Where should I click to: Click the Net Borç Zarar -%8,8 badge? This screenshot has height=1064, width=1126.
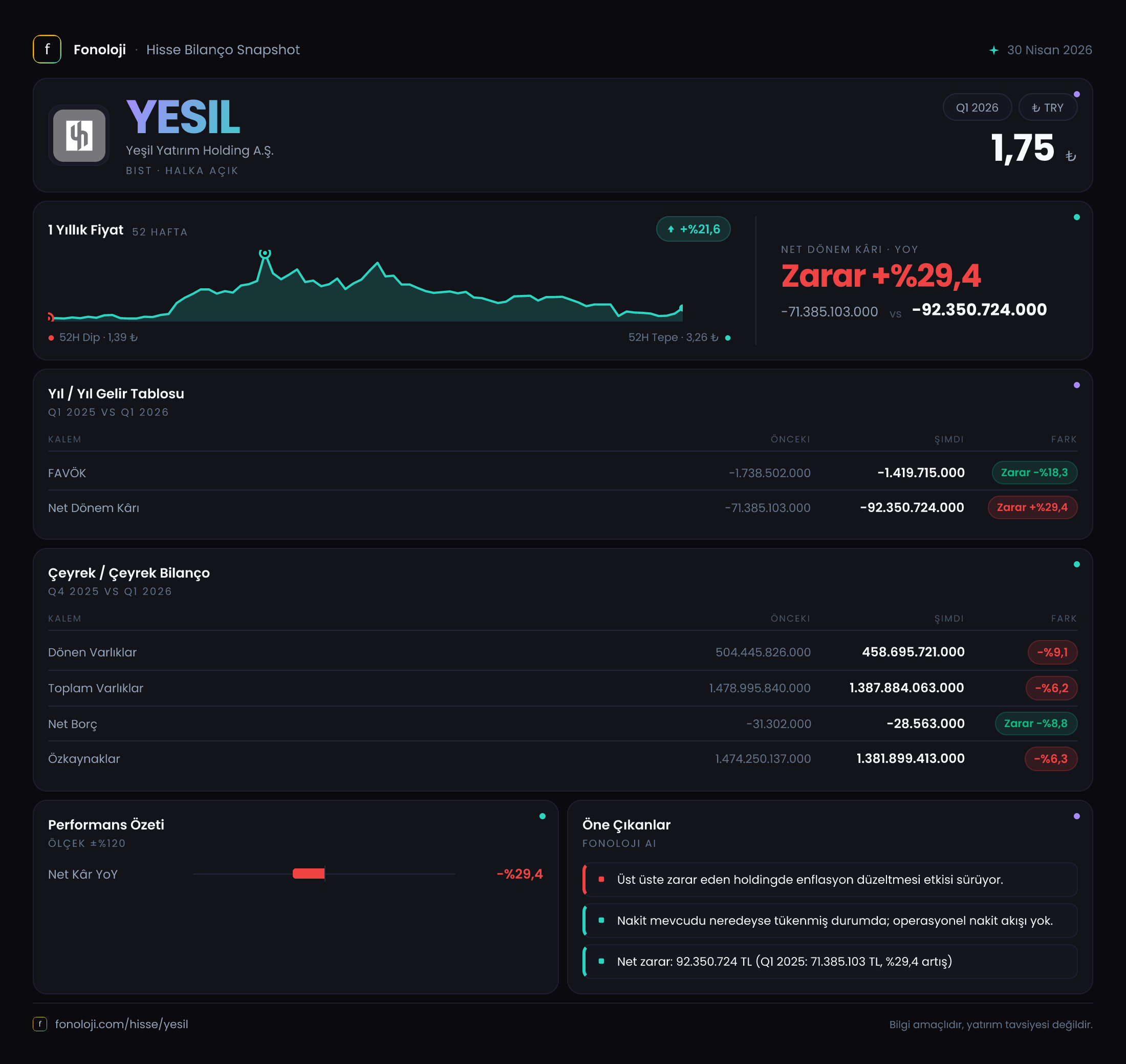point(1036,723)
